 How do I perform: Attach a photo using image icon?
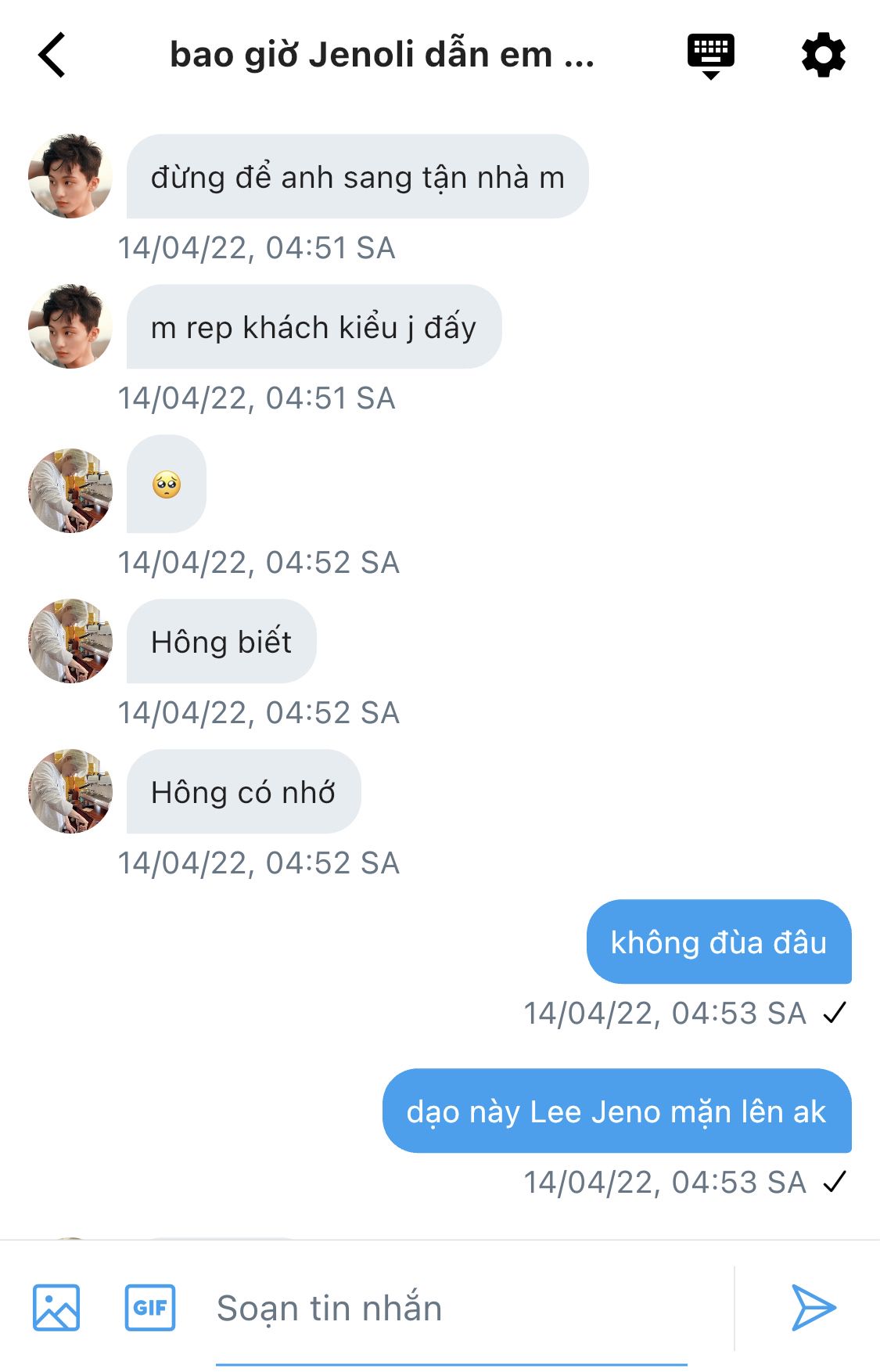(56, 1307)
